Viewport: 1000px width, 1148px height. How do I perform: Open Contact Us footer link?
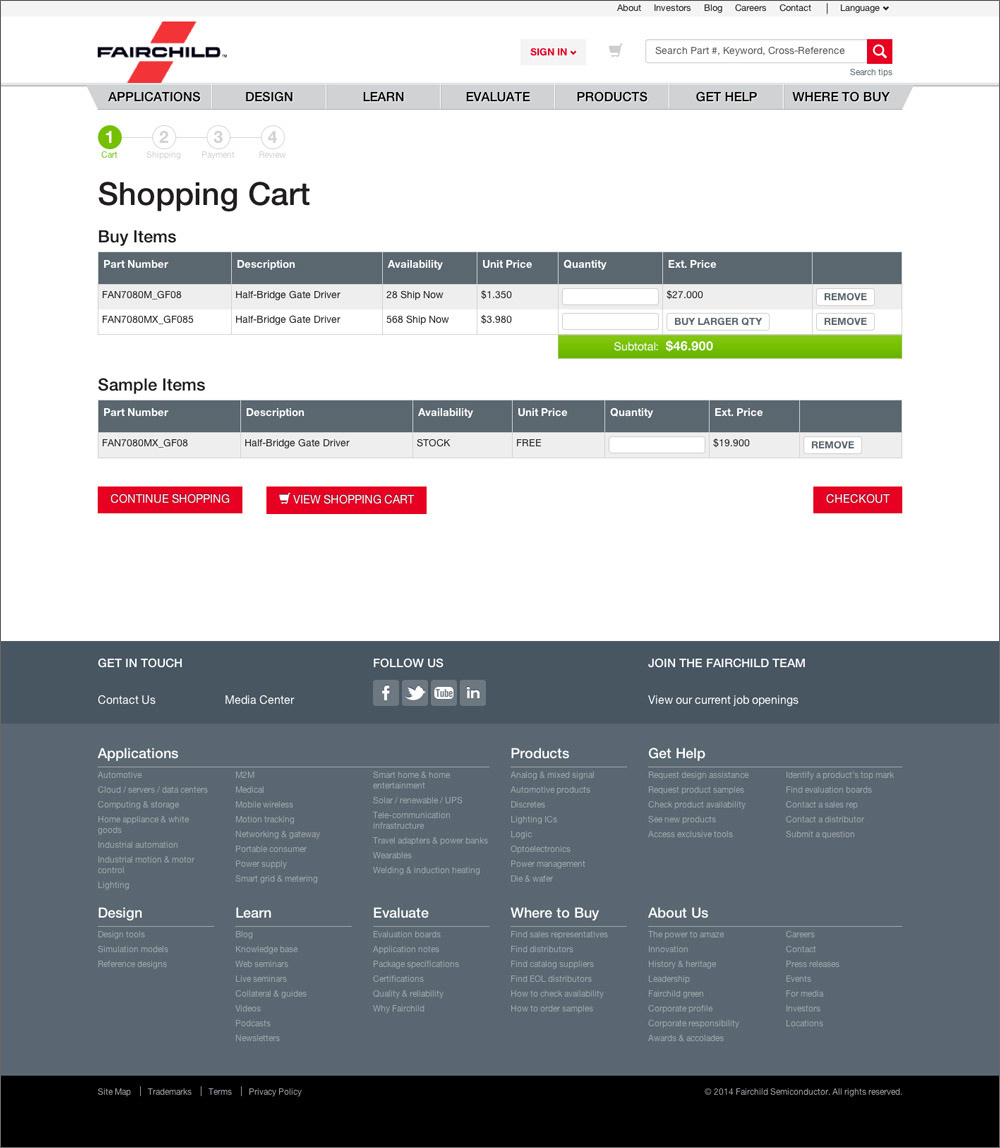click(x=127, y=700)
